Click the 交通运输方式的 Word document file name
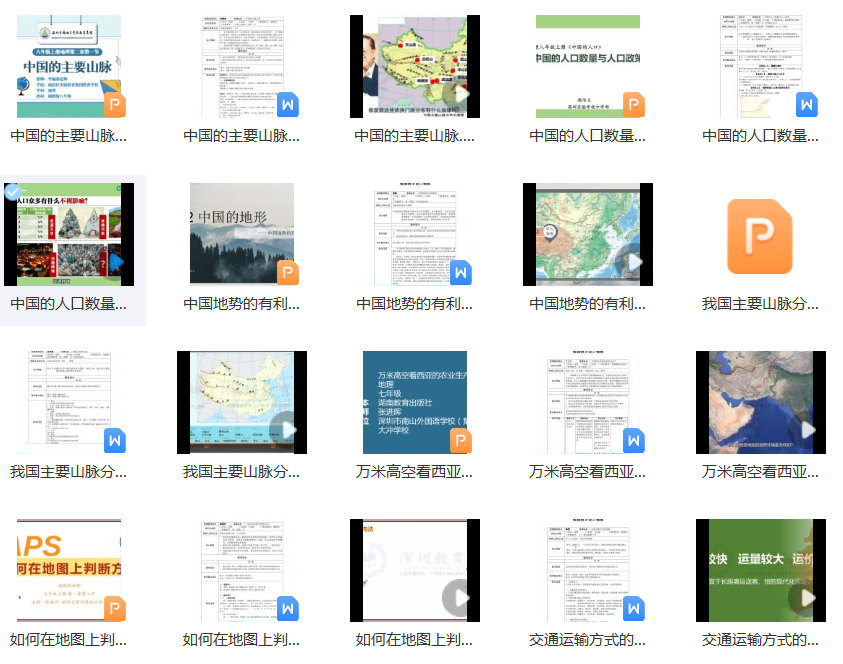Screen dimensions: 843x664 point(588,640)
